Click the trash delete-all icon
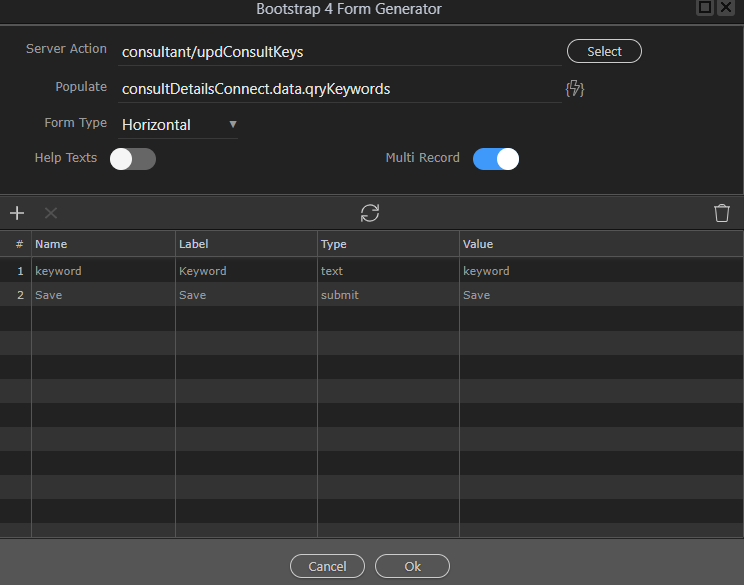Viewport: 744px width, 585px height. tap(722, 213)
